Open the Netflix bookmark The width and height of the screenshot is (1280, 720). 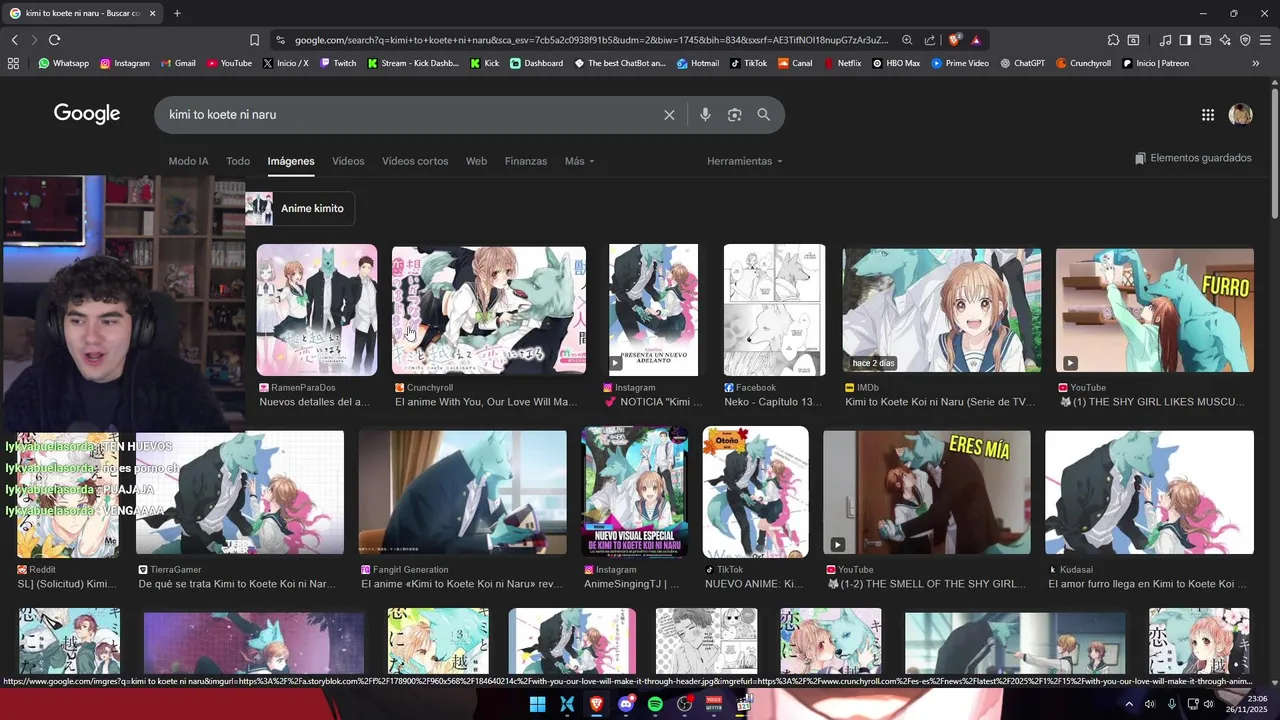coord(842,63)
